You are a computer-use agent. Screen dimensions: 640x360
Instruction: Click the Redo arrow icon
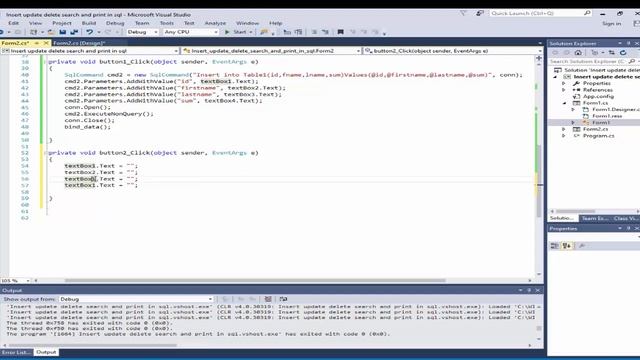pyautogui.click(x=108, y=32)
